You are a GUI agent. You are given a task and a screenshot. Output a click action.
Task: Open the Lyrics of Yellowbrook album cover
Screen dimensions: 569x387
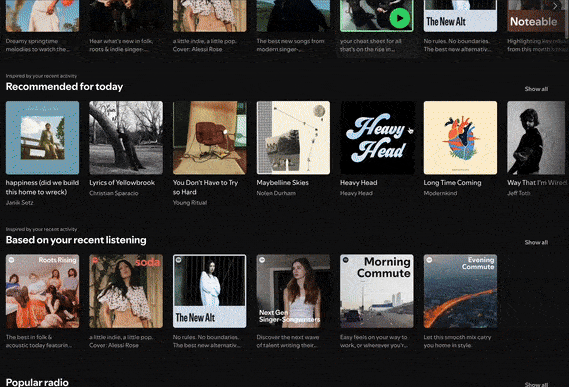coord(126,138)
